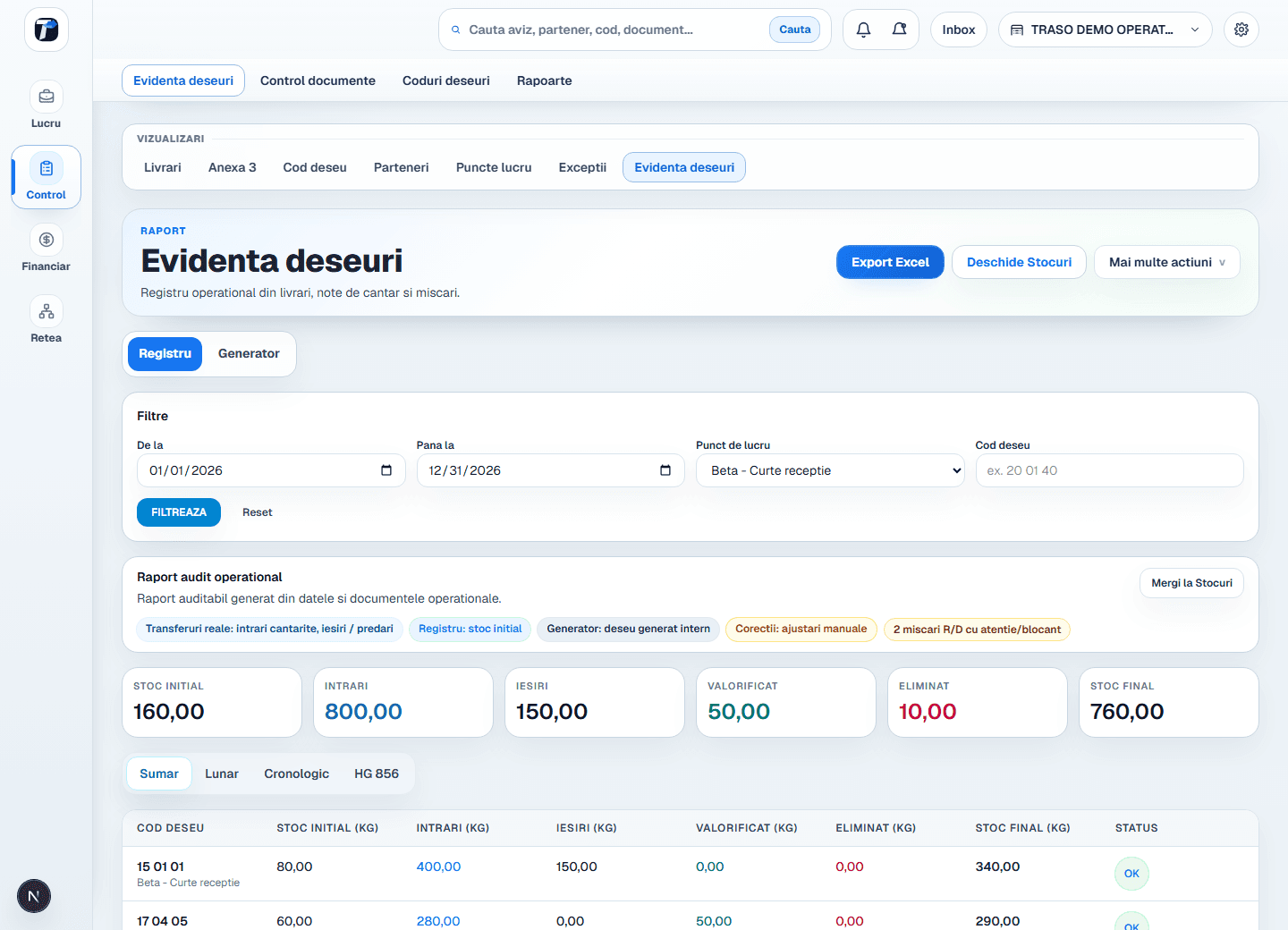Image resolution: width=1288 pixels, height=930 pixels.
Task: Open calendar picker for De la date
Action: coord(386,470)
